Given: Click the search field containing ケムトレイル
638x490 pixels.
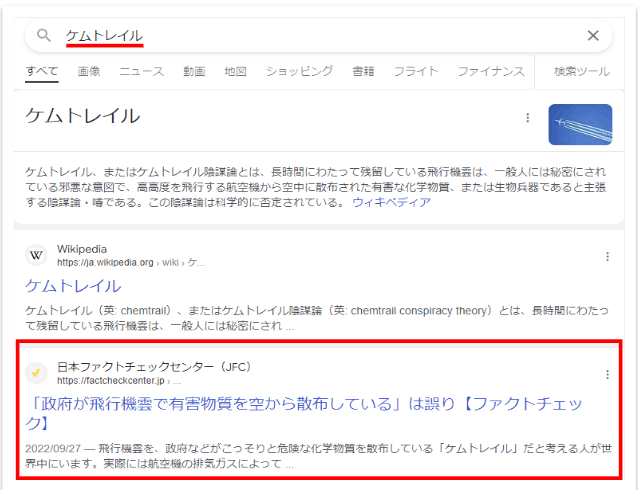Looking at the screenshot, I should pyautogui.click(x=319, y=35).
